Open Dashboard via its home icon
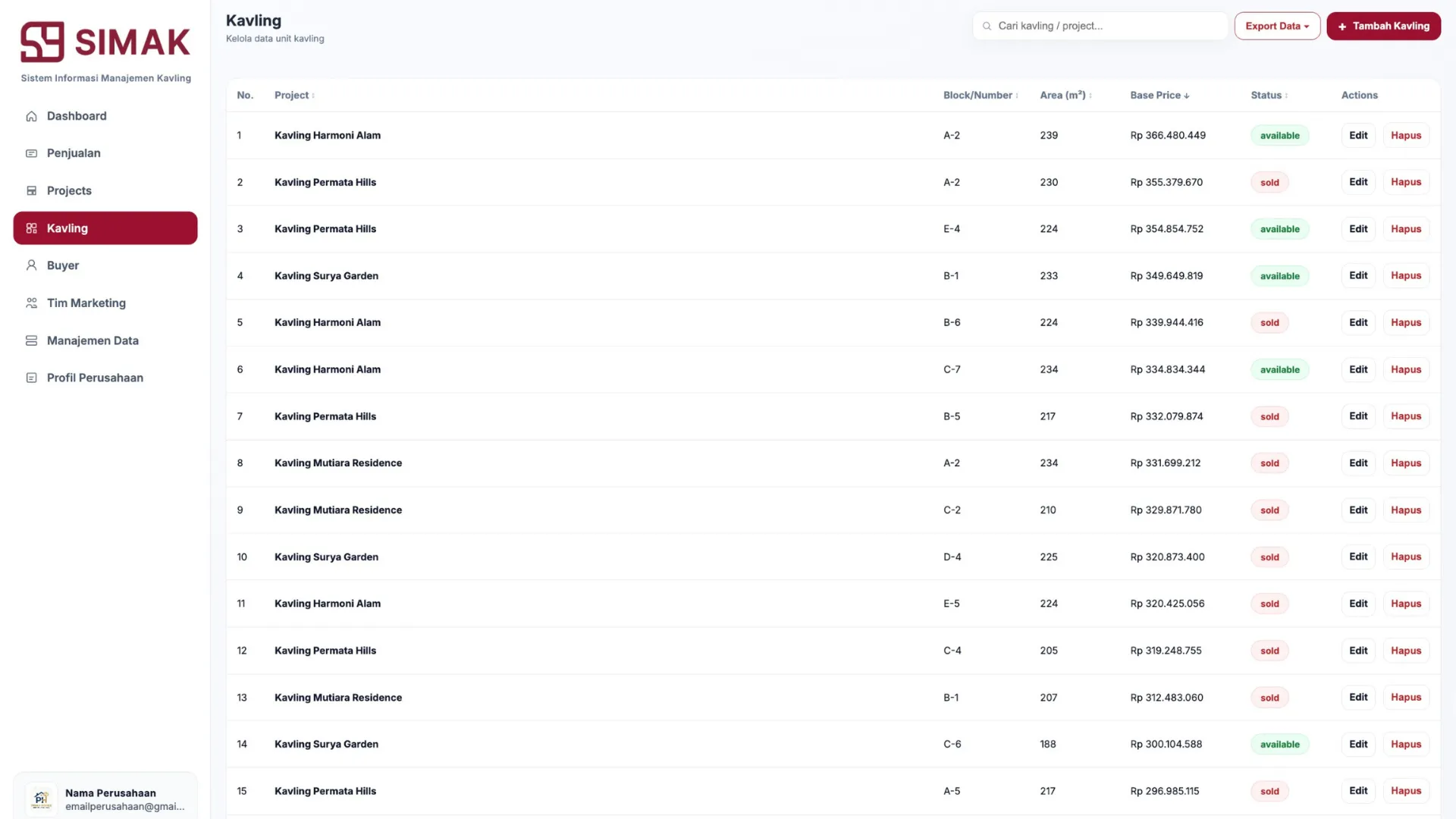This screenshot has width=1456, height=819. 31,116
